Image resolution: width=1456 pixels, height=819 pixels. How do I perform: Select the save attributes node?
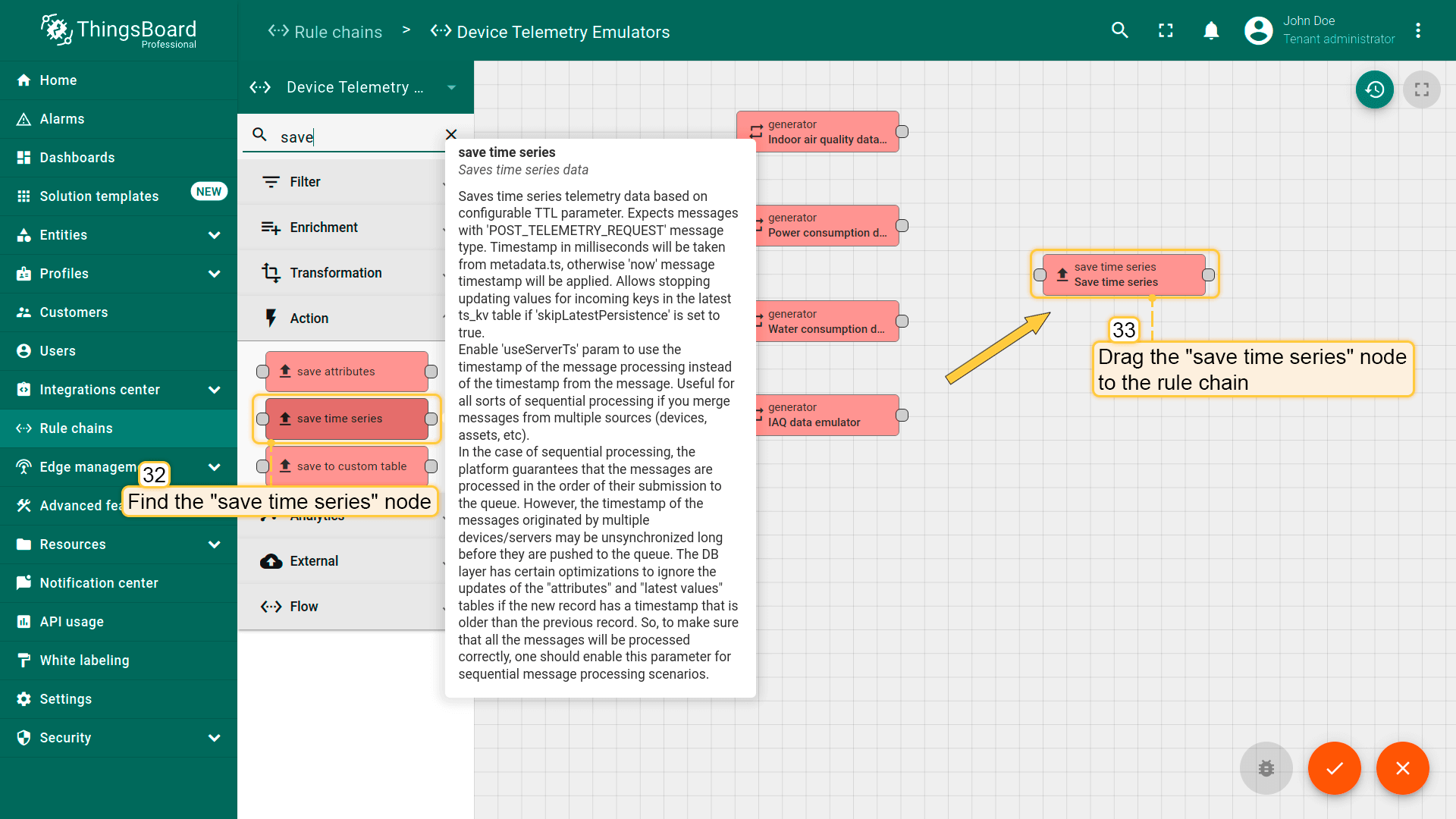click(x=347, y=372)
